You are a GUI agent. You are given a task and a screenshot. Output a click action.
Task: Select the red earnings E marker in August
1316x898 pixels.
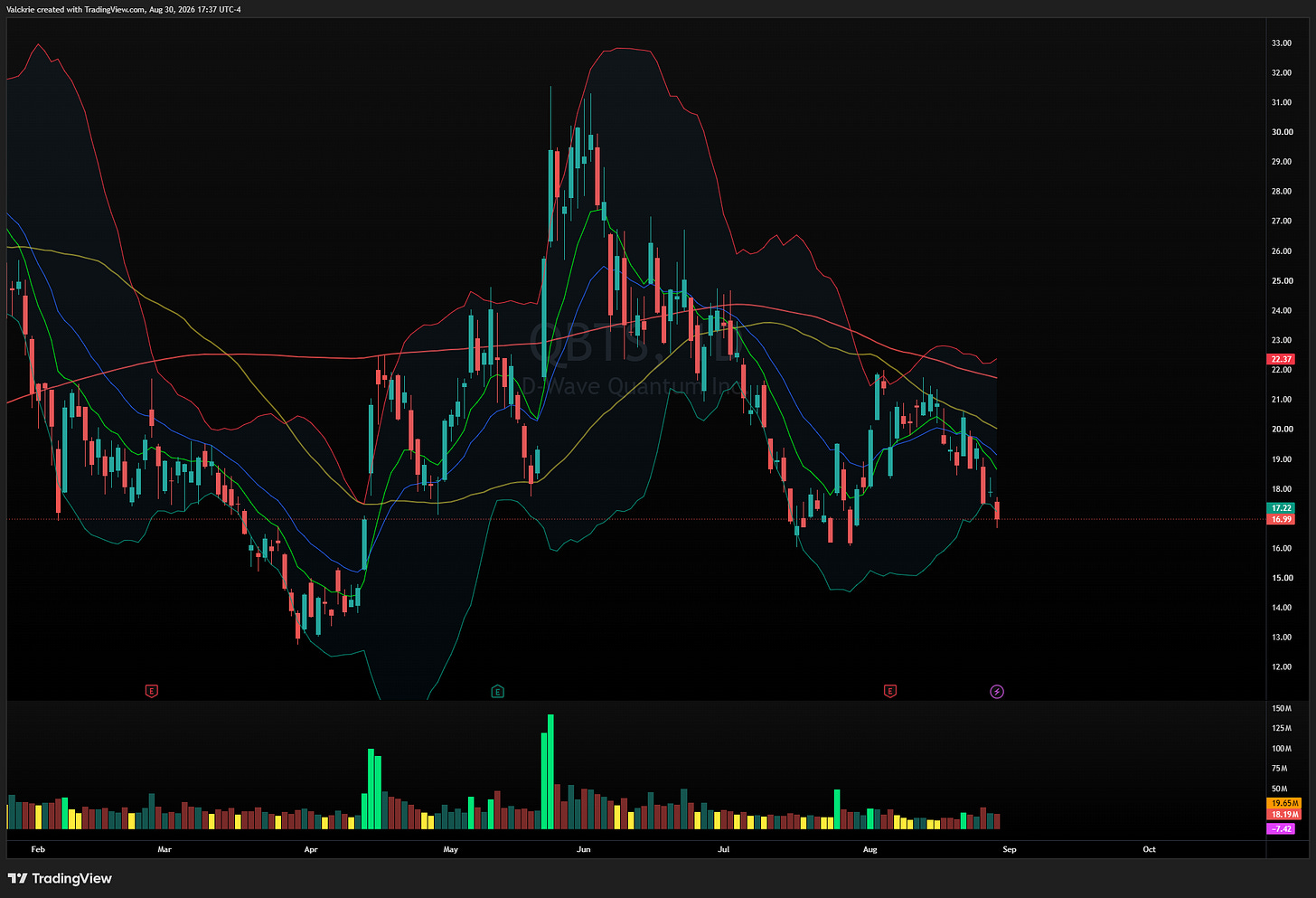[890, 692]
